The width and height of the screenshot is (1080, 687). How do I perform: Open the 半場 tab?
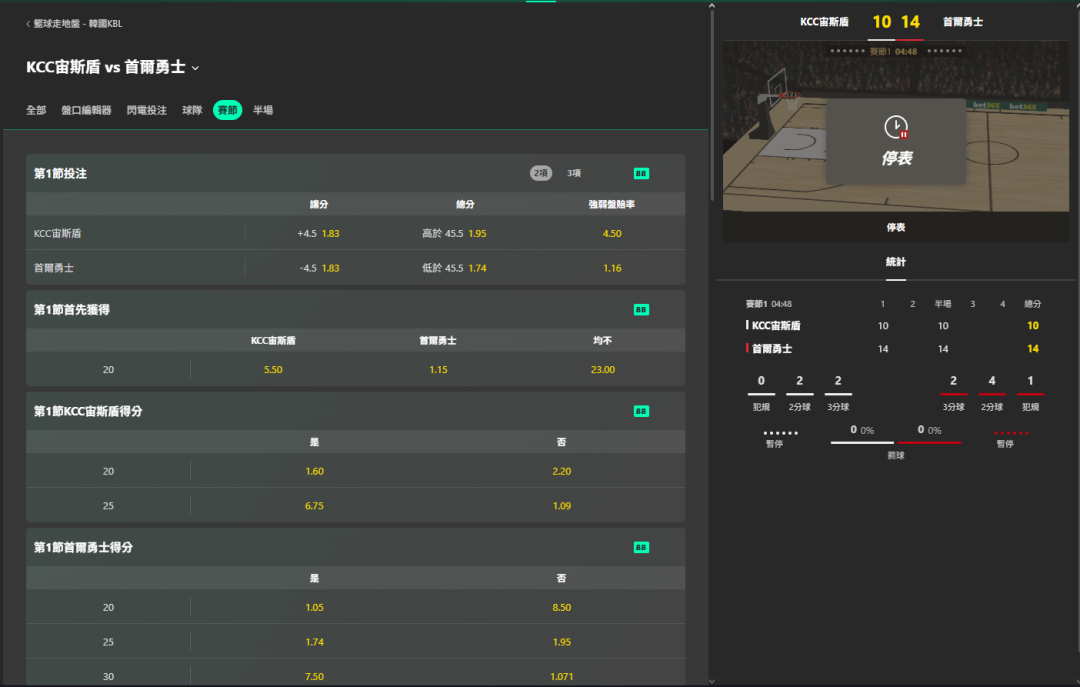pyautogui.click(x=263, y=111)
